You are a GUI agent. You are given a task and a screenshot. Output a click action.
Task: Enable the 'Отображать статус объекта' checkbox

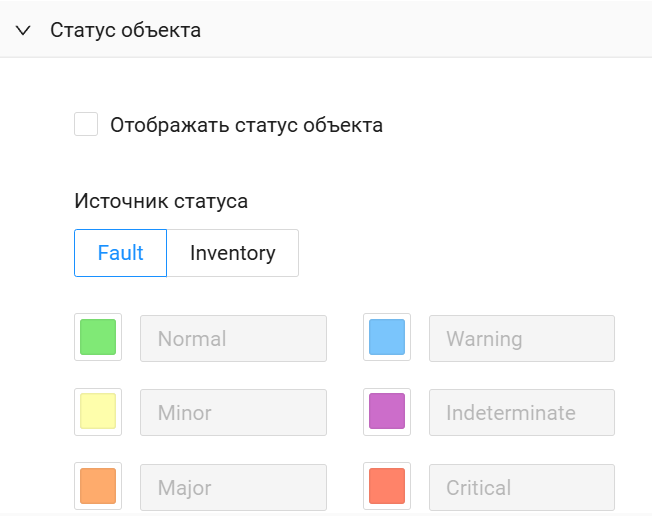86,125
